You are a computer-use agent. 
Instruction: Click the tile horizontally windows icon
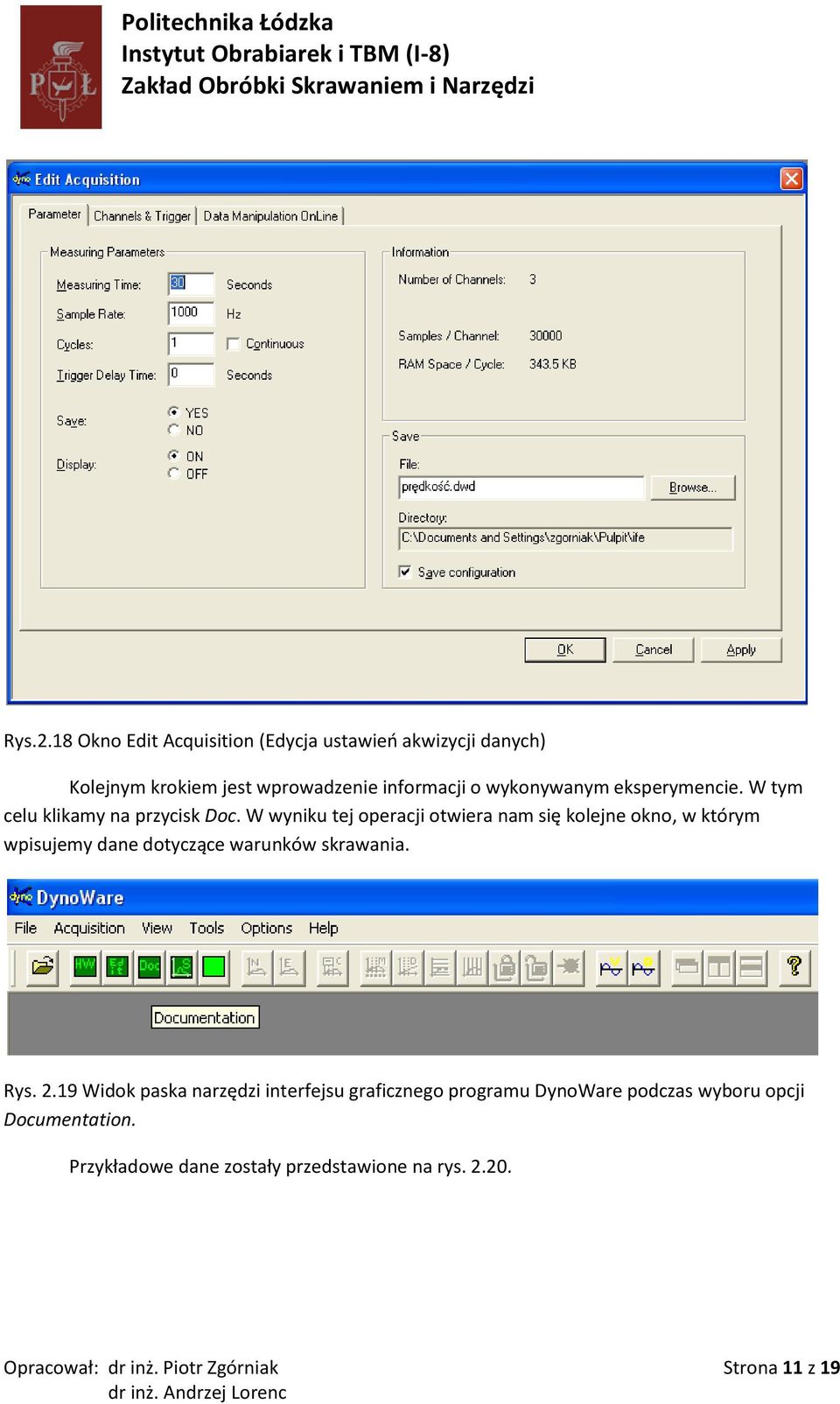[x=752, y=966]
